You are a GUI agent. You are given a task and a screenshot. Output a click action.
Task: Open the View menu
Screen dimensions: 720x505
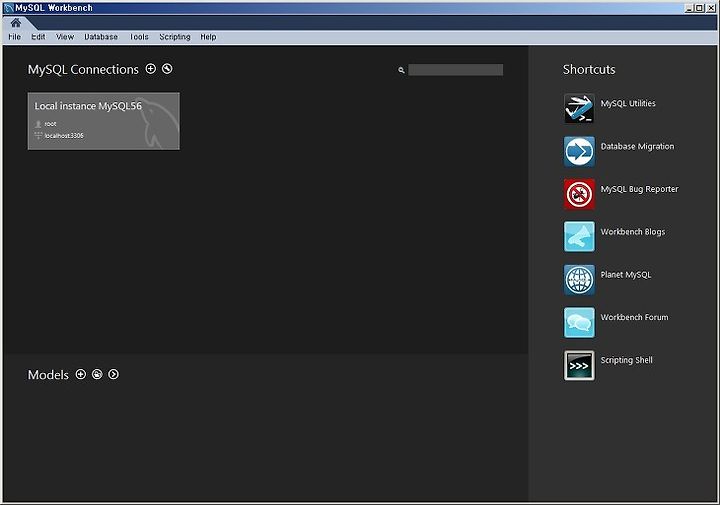(x=65, y=37)
